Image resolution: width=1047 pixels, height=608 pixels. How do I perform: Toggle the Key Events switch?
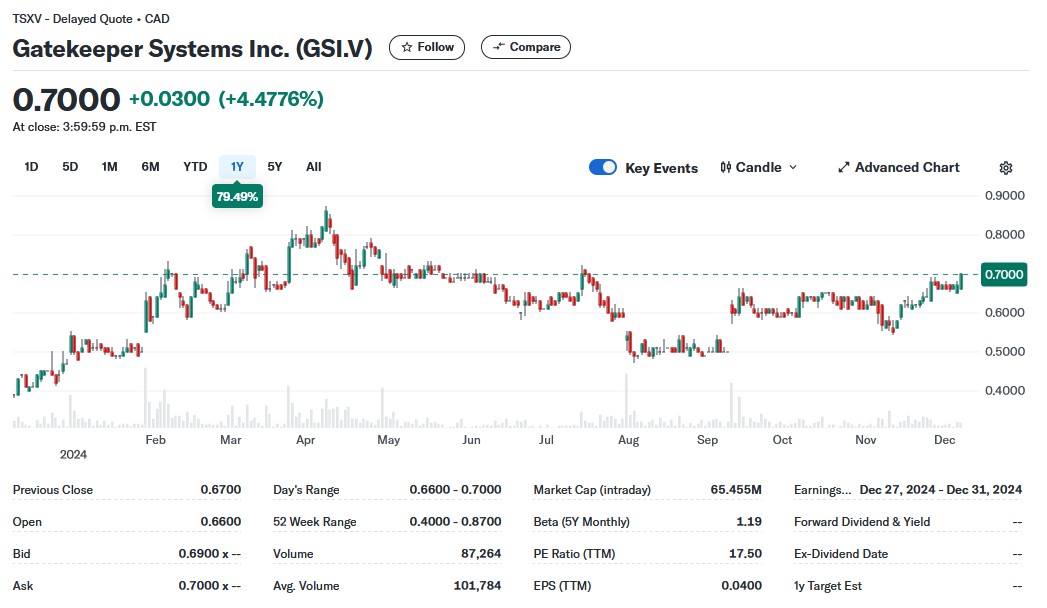click(603, 168)
